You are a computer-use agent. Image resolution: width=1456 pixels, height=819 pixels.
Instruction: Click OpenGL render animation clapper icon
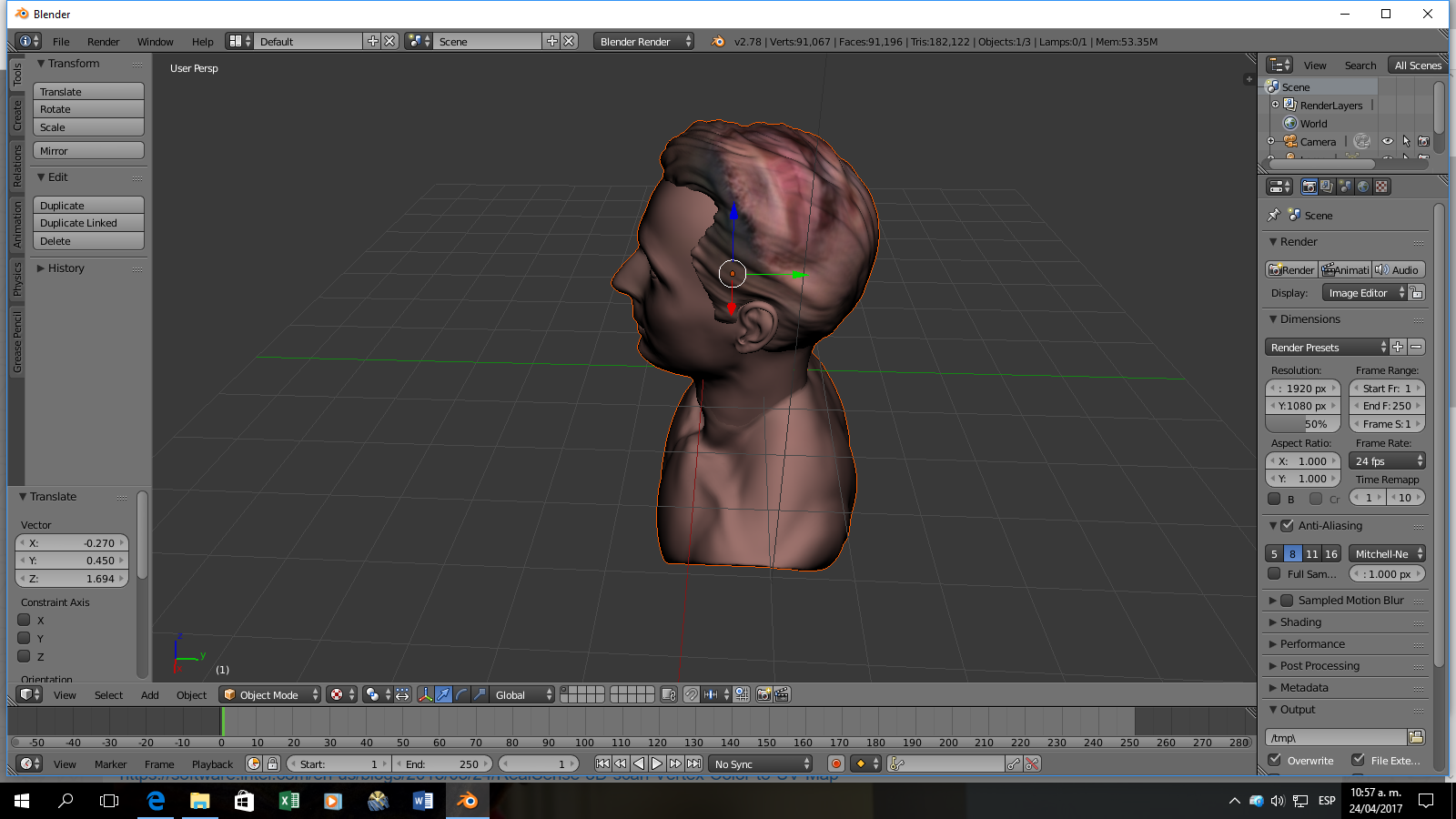(x=782, y=694)
